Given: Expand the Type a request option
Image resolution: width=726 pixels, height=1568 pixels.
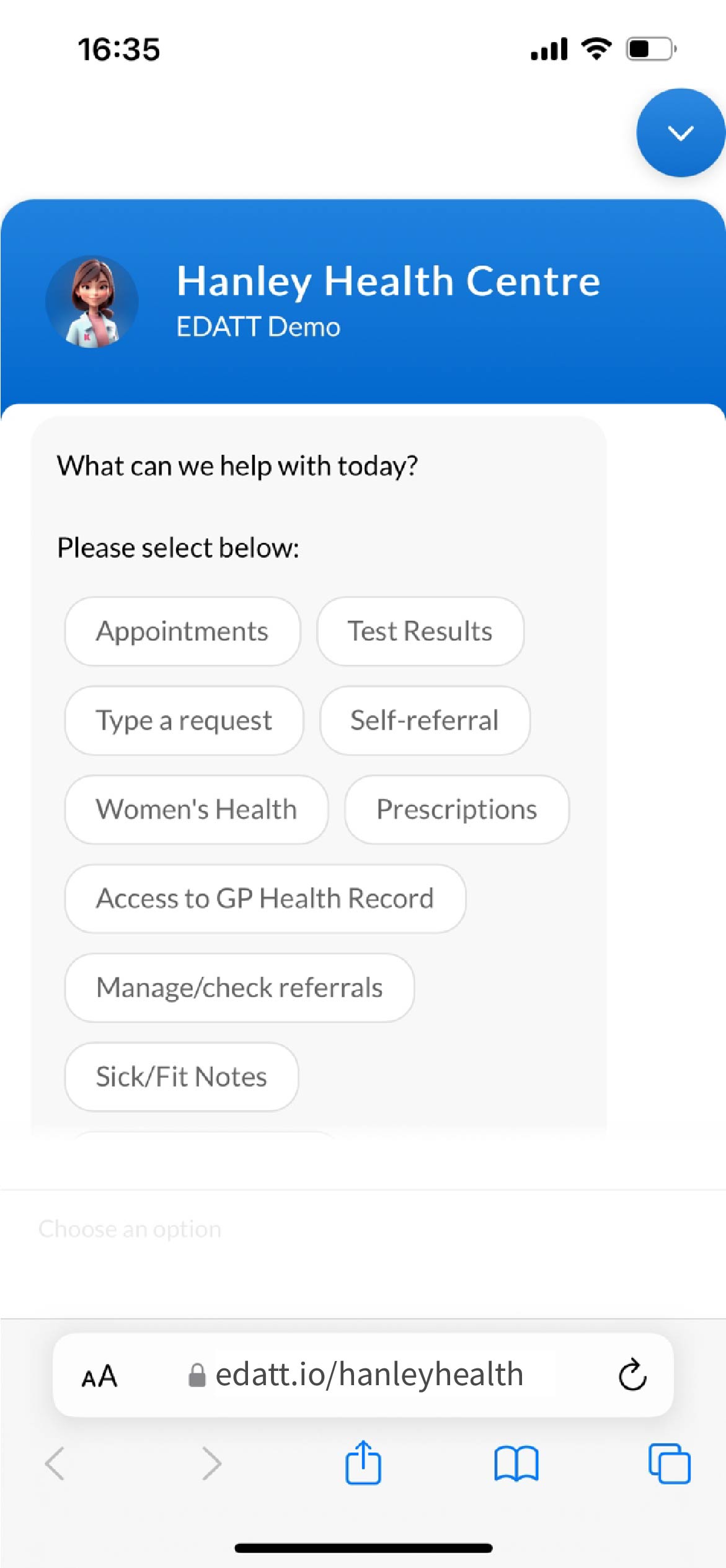Looking at the screenshot, I should (184, 720).
